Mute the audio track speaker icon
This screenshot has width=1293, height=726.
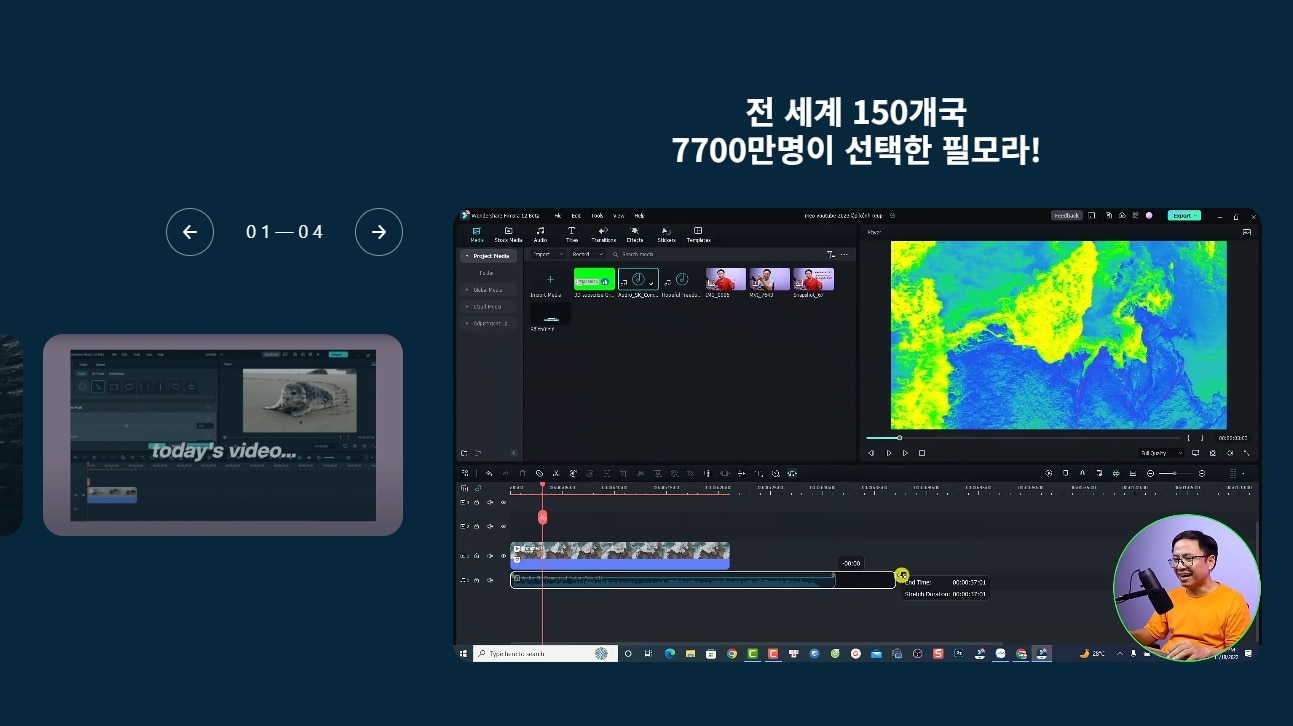coord(490,580)
